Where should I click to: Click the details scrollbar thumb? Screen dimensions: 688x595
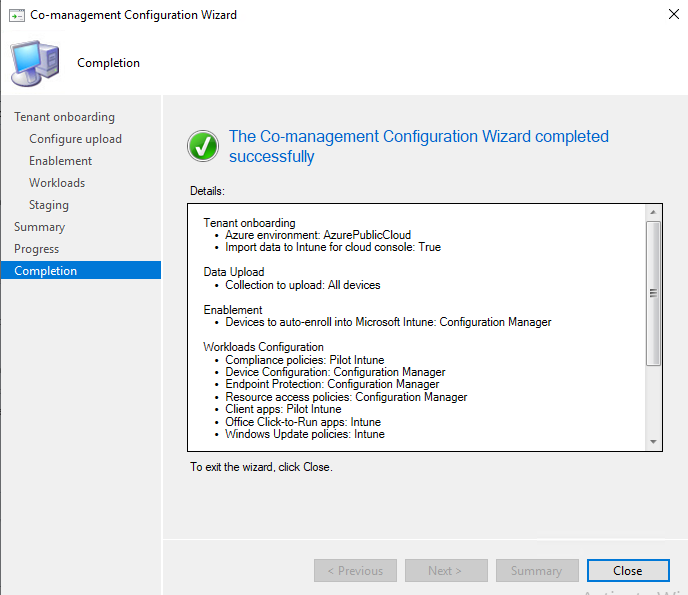(653, 292)
